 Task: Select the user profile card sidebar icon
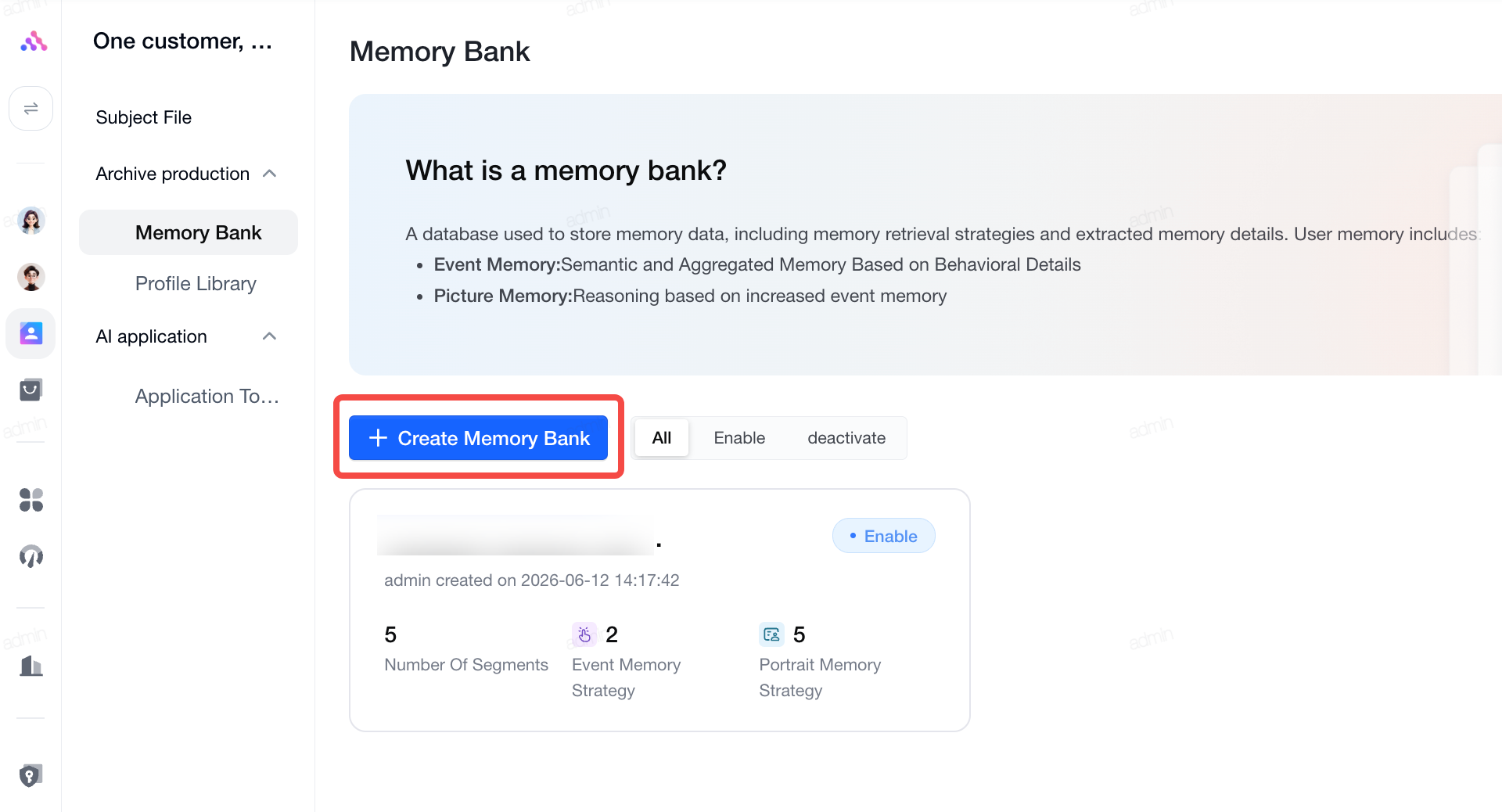pos(31,333)
